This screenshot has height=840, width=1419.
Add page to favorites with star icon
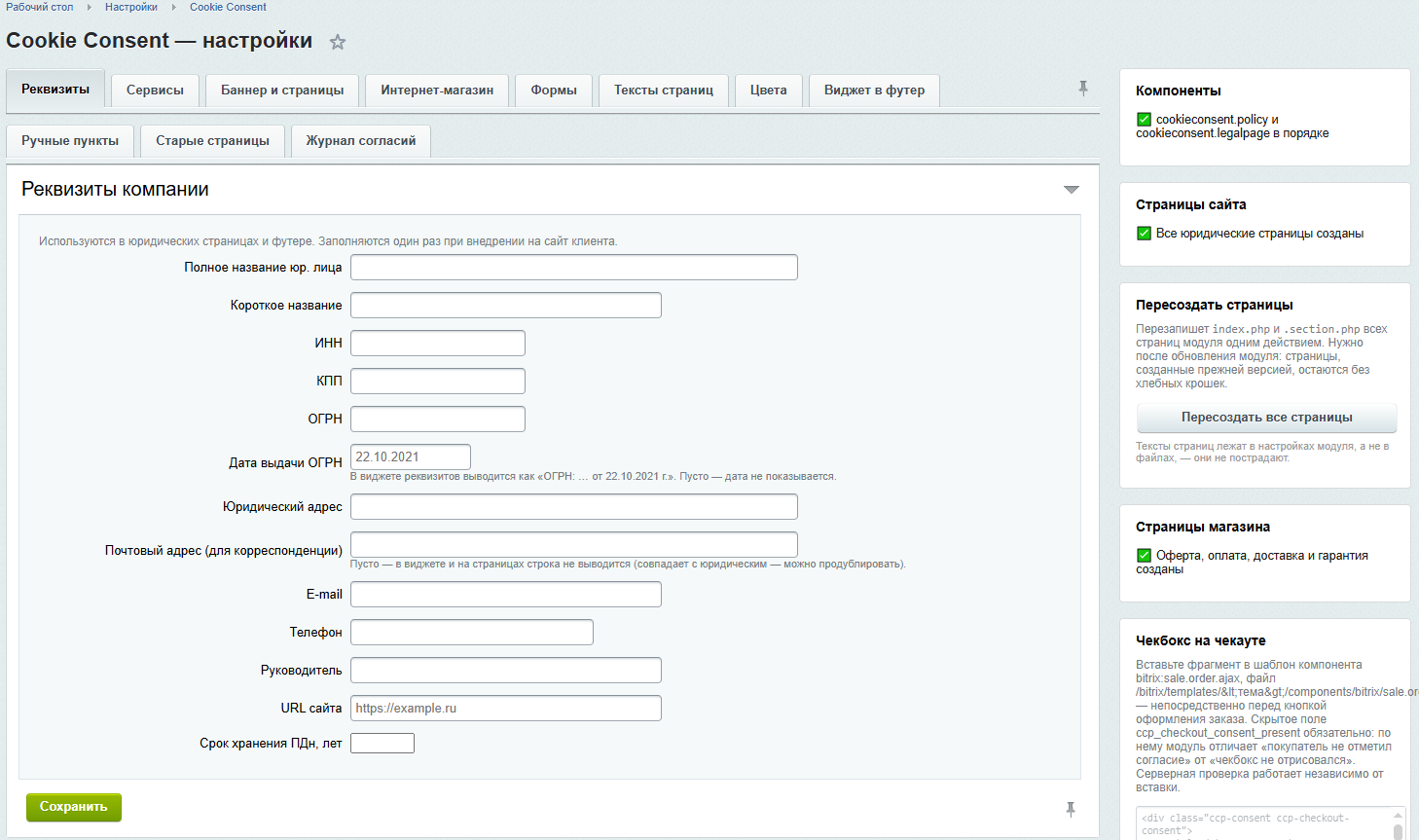pos(338,42)
